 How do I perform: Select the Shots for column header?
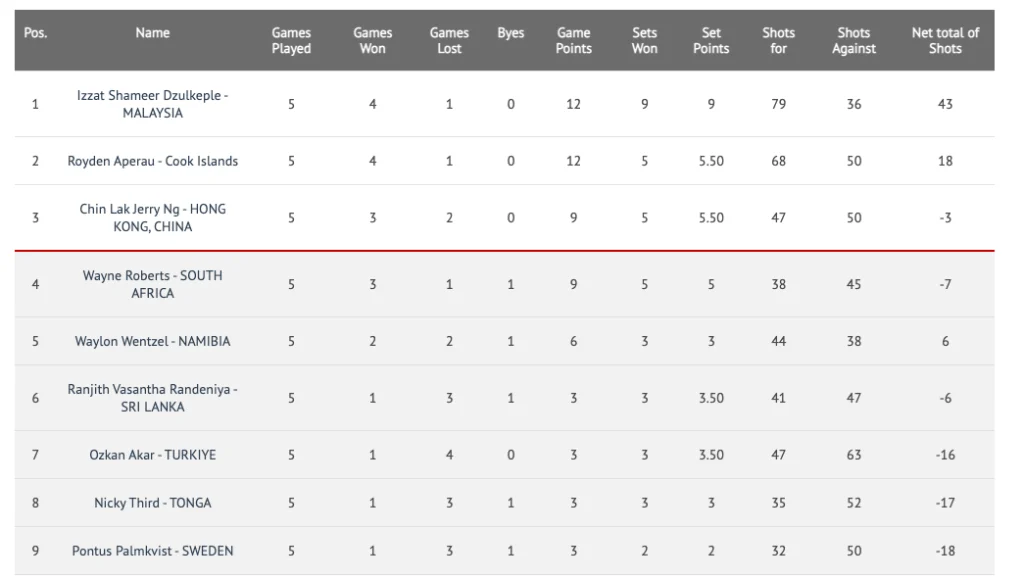778,41
